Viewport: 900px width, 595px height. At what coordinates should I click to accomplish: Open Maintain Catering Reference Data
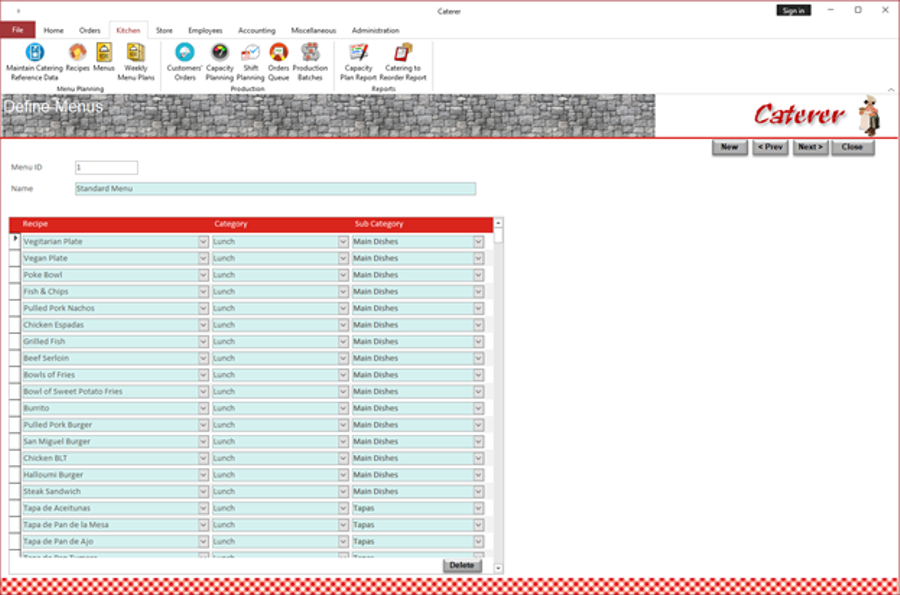click(34, 62)
